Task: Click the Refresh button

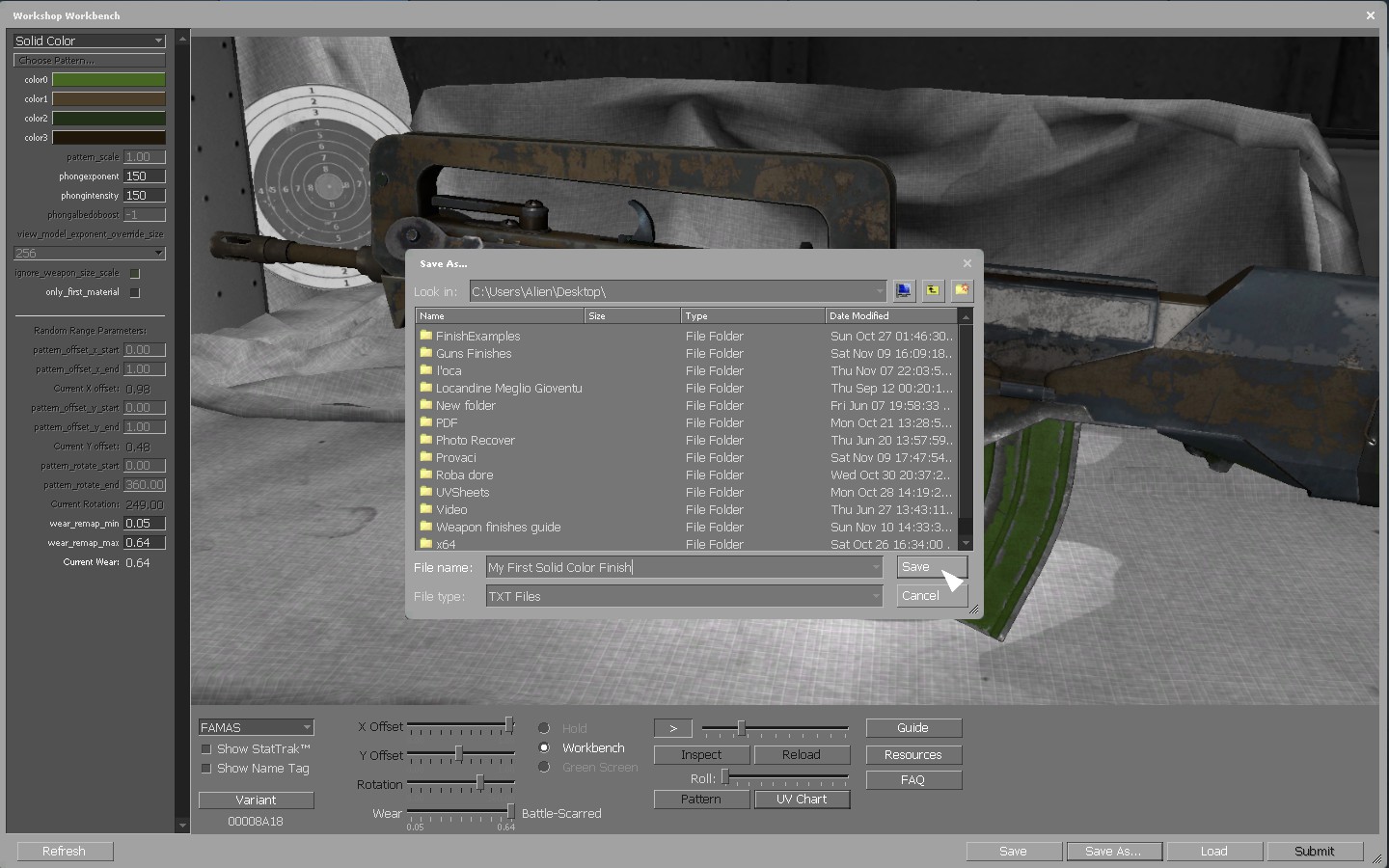Action: click(65, 852)
